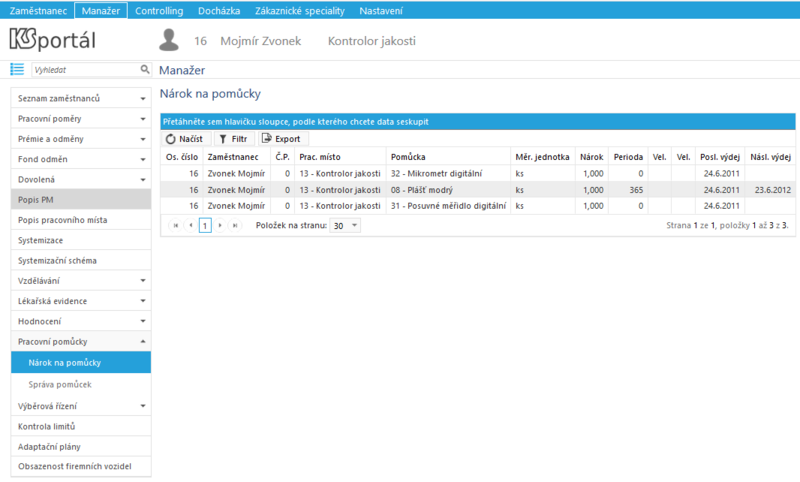Expand Seznam zaměstnanců sidebar section
The image size is (800, 482).
(x=81, y=98)
